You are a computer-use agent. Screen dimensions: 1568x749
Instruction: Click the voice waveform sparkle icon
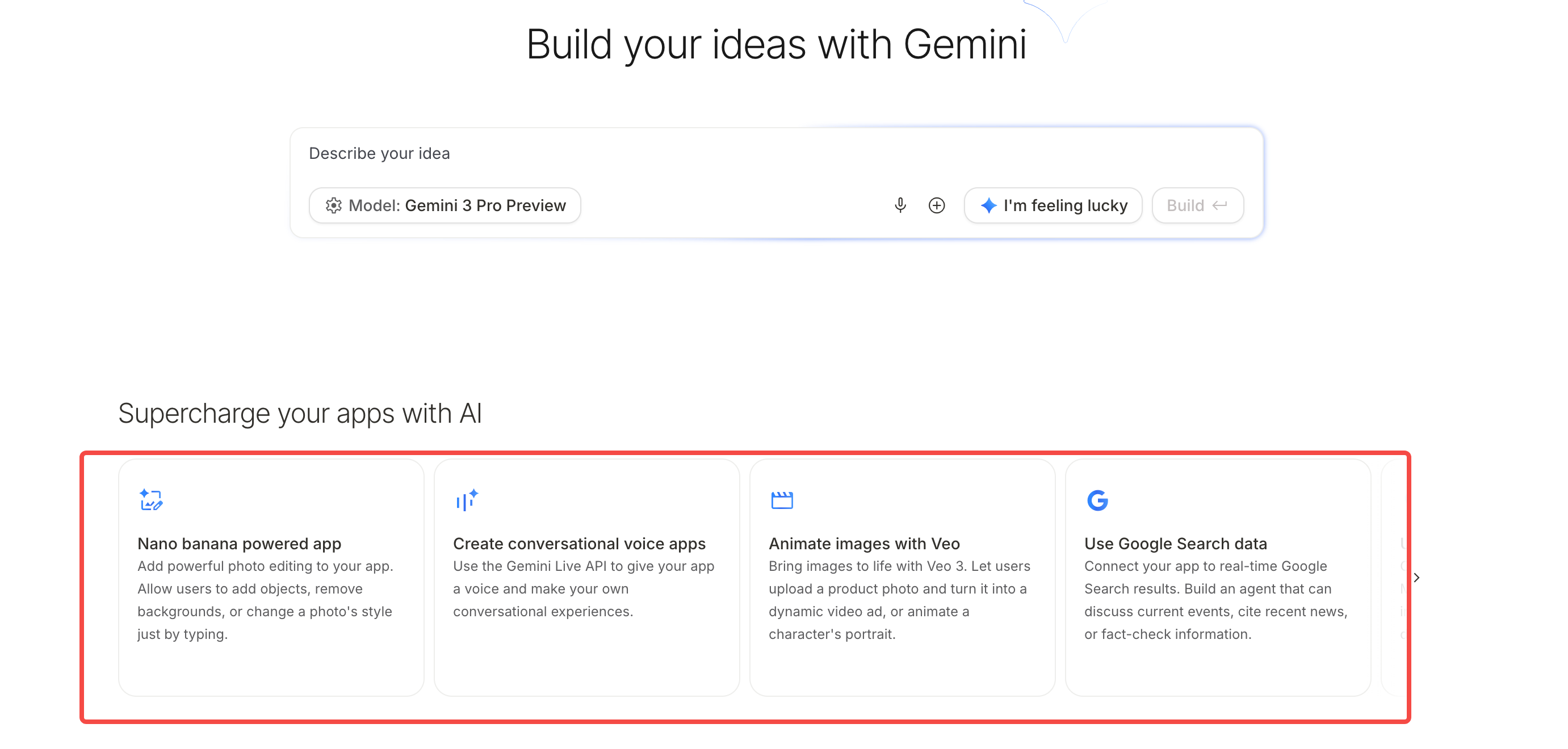(467, 499)
